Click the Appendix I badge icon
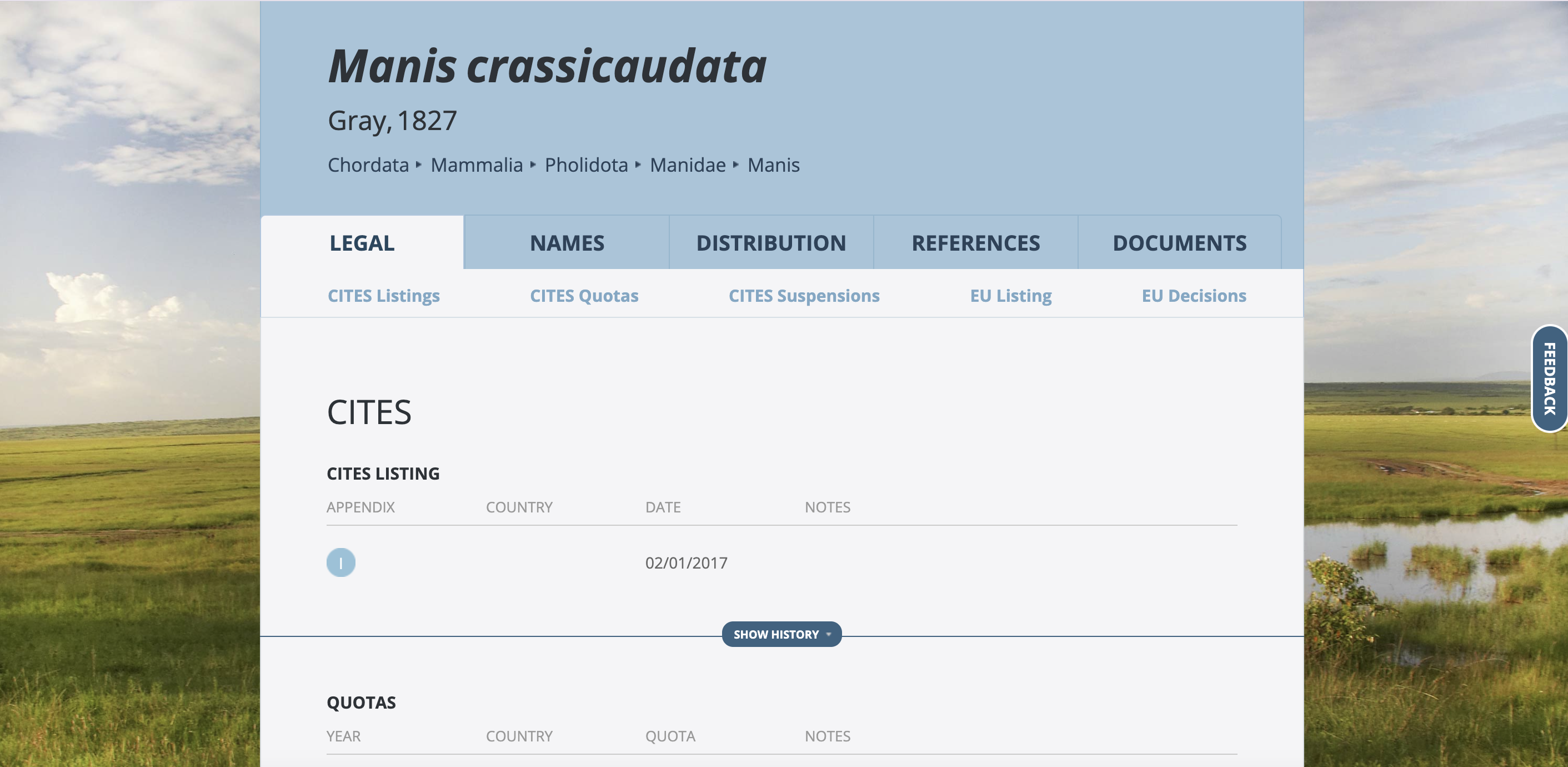This screenshot has width=1568, height=767. 341,562
